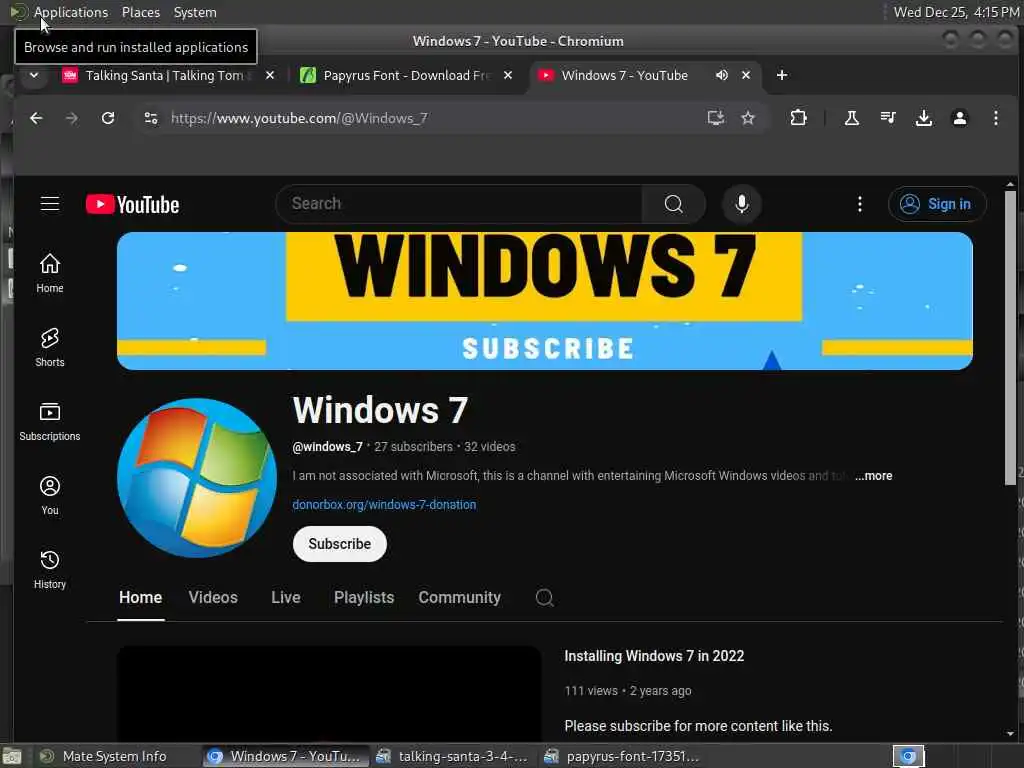Open the System menu
Image resolution: width=1024 pixels, height=768 pixels.
tap(195, 12)
